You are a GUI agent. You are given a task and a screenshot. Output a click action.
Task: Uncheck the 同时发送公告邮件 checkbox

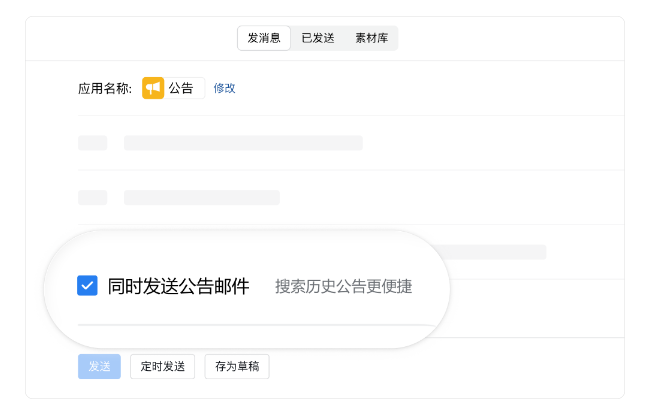point(87,286)
